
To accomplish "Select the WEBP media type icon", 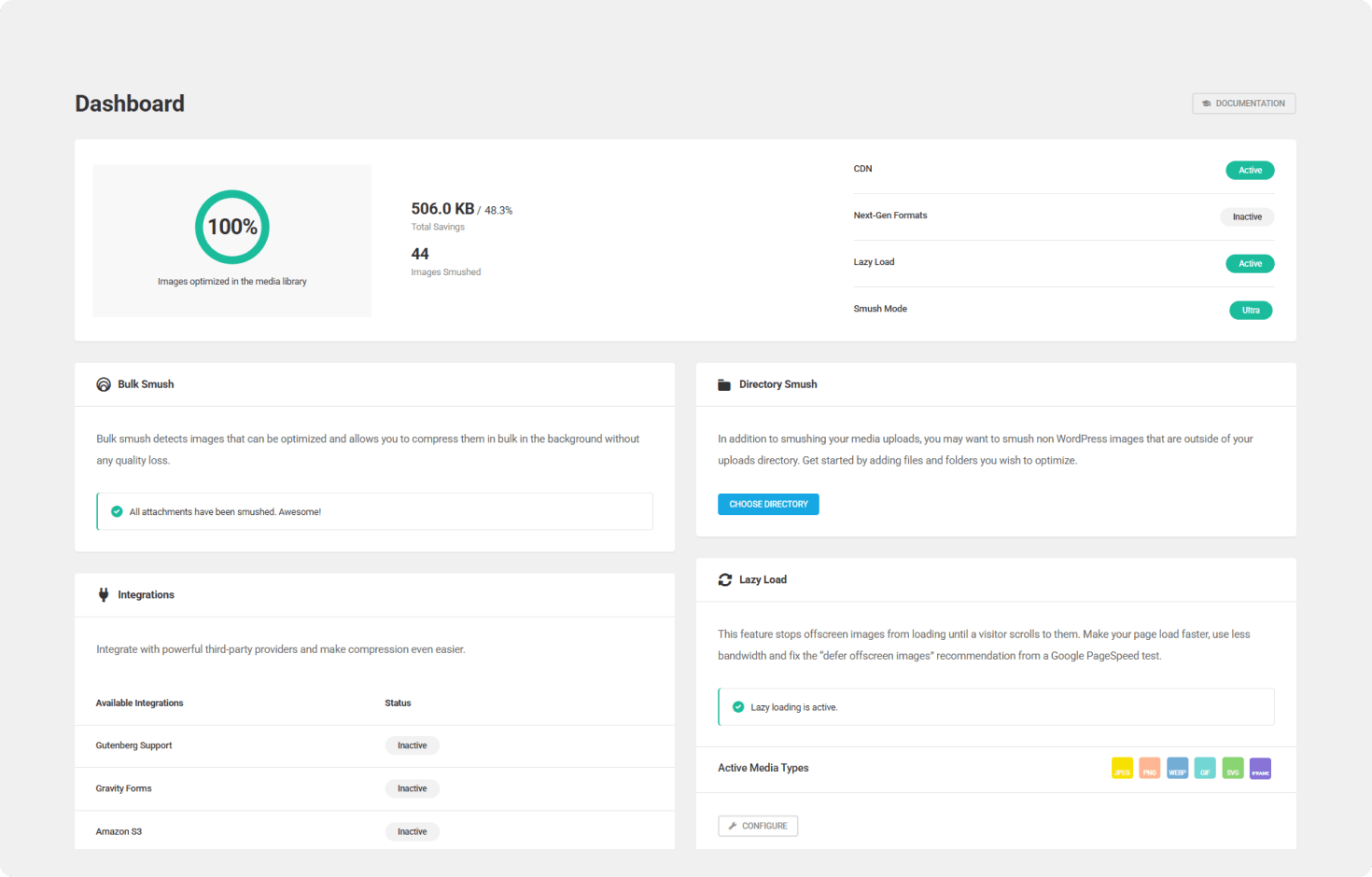I will [x=1177, y=769].
